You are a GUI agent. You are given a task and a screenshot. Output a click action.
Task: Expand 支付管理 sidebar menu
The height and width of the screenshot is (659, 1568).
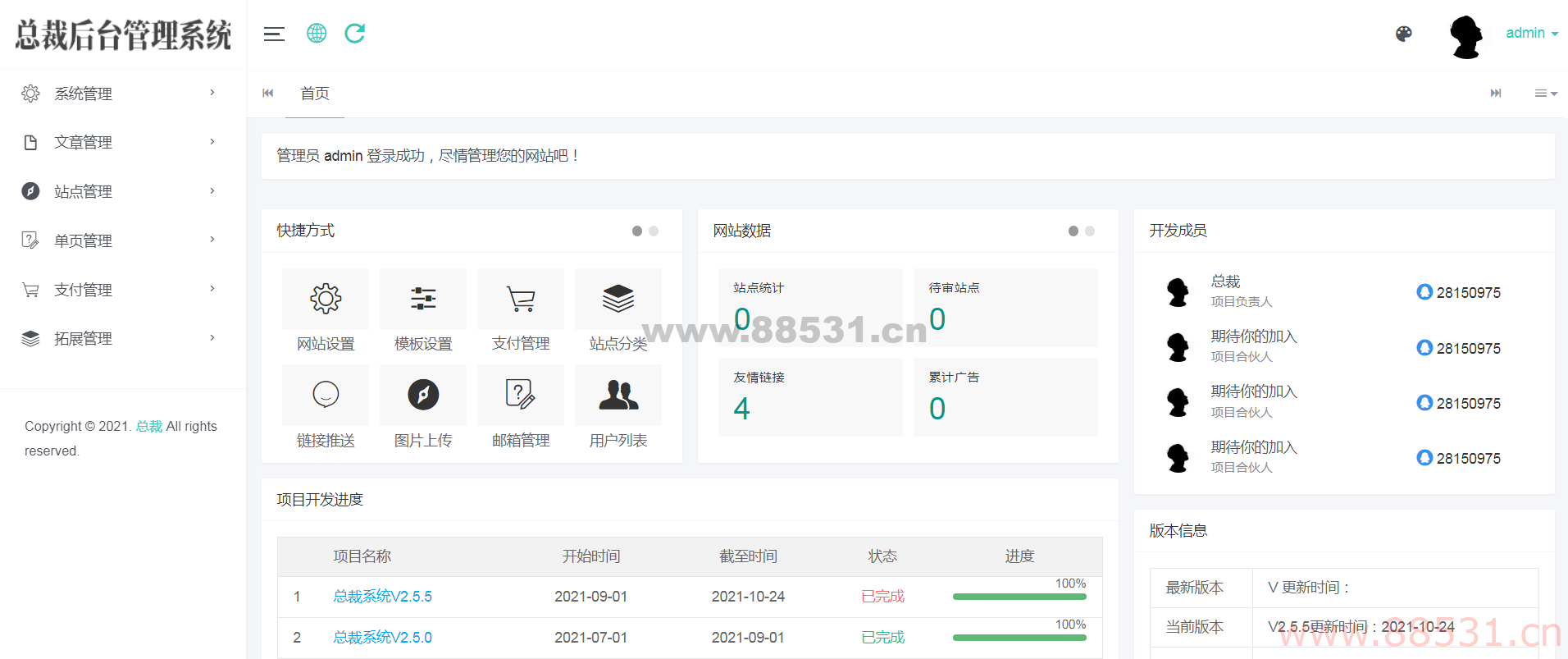click(x=123, y=290)
